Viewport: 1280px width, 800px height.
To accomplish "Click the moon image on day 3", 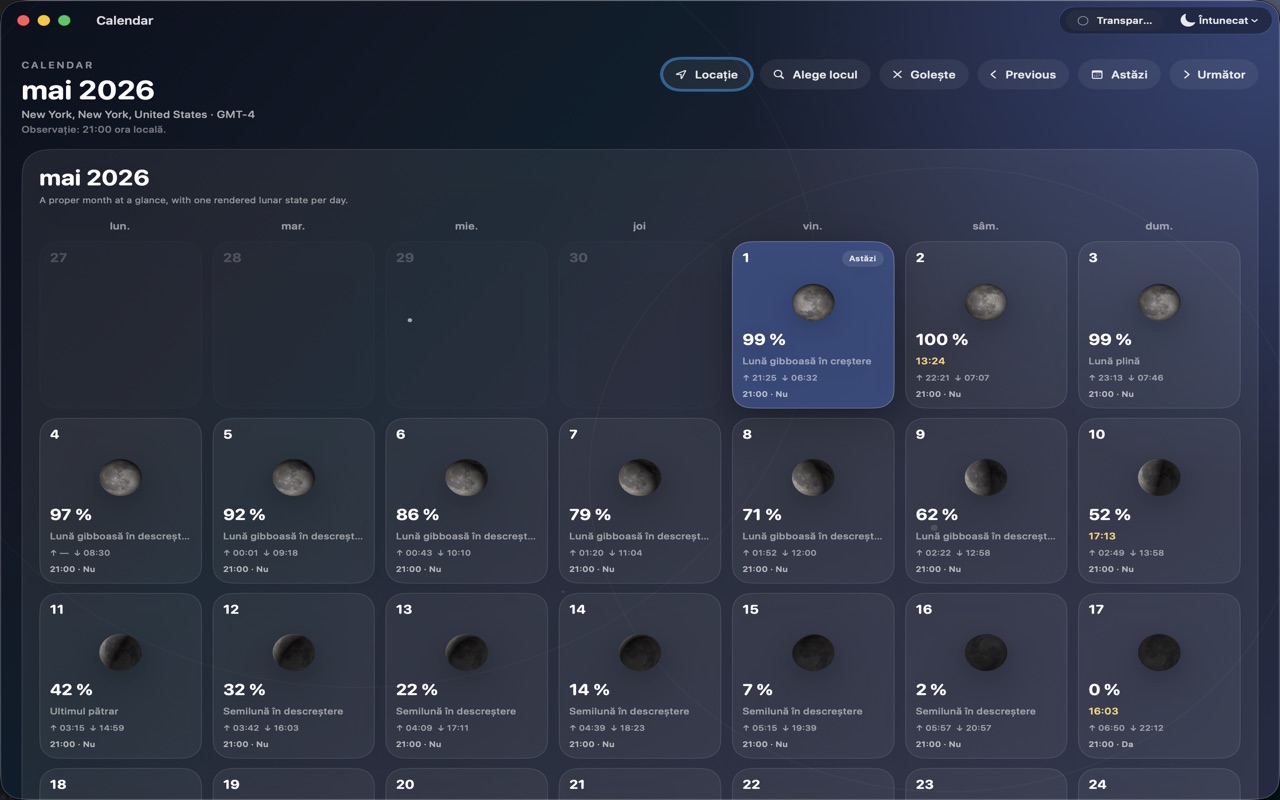I will pyautogui.click(x=1159, y=302).
